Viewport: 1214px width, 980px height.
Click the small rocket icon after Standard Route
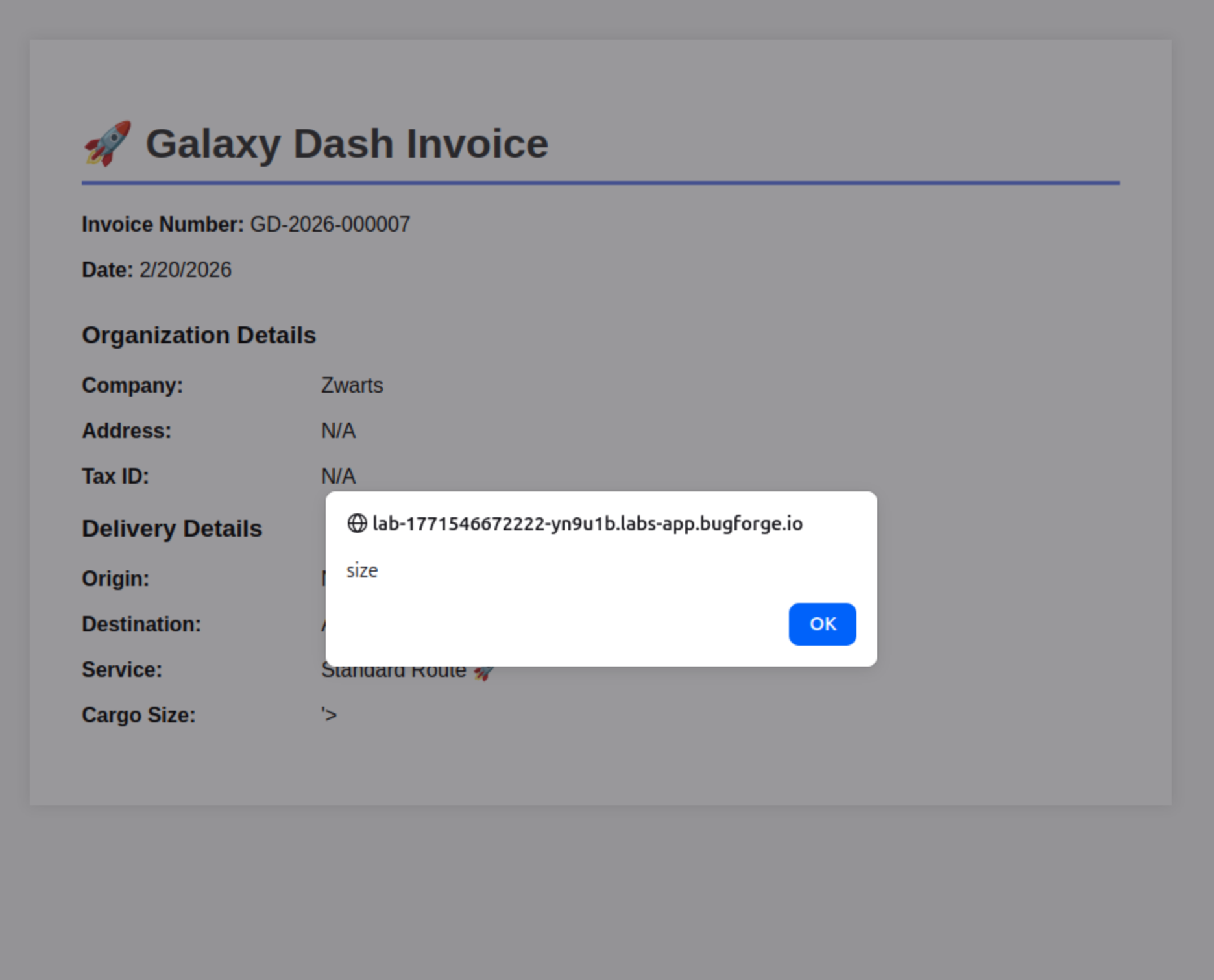[483, 672]
